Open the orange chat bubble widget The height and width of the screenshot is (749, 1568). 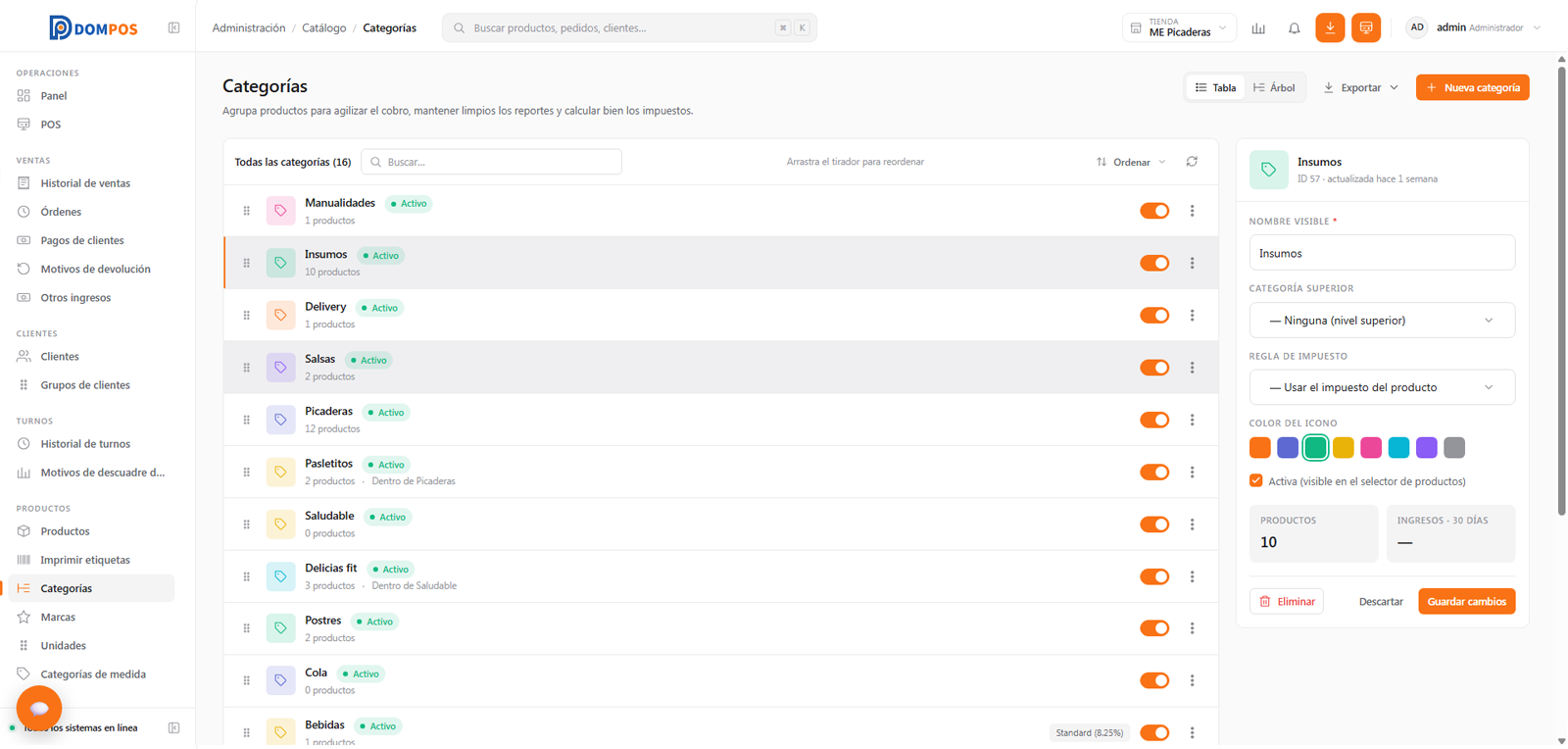click(x=39, y=708)
